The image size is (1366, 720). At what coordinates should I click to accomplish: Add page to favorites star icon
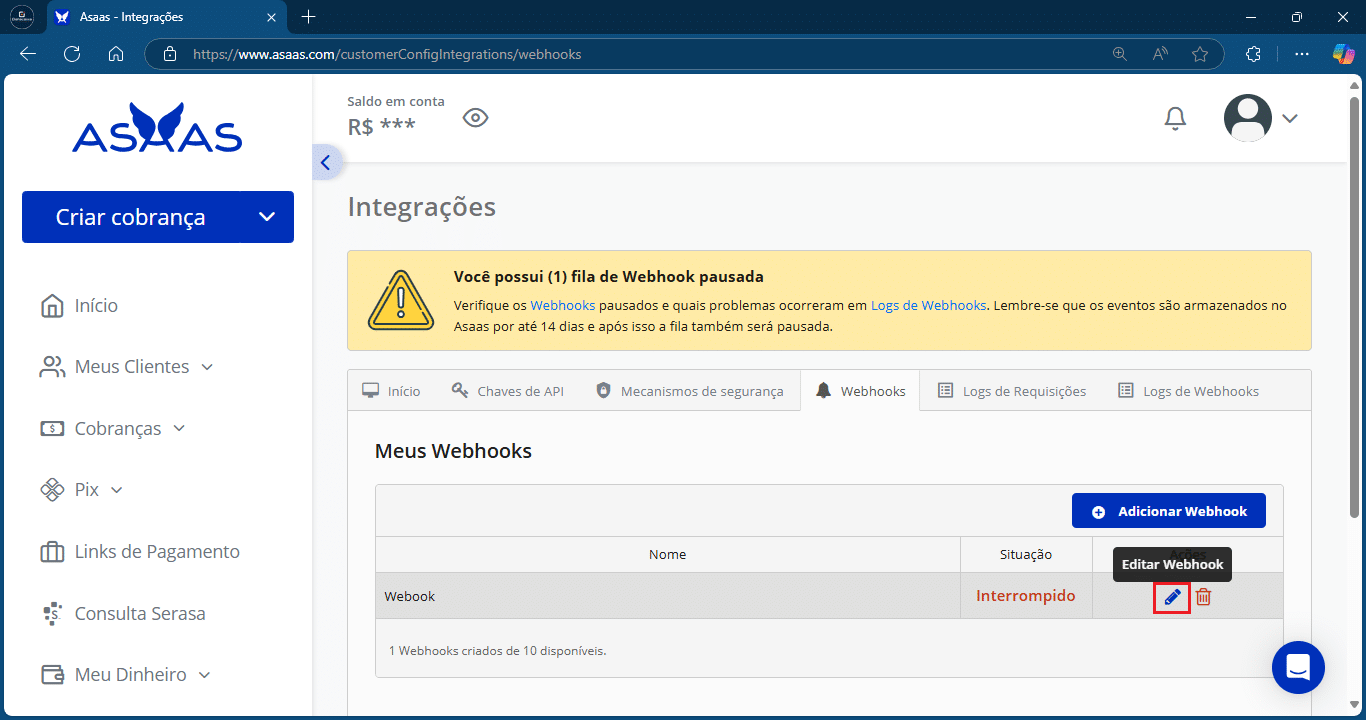pos(1199,54)
